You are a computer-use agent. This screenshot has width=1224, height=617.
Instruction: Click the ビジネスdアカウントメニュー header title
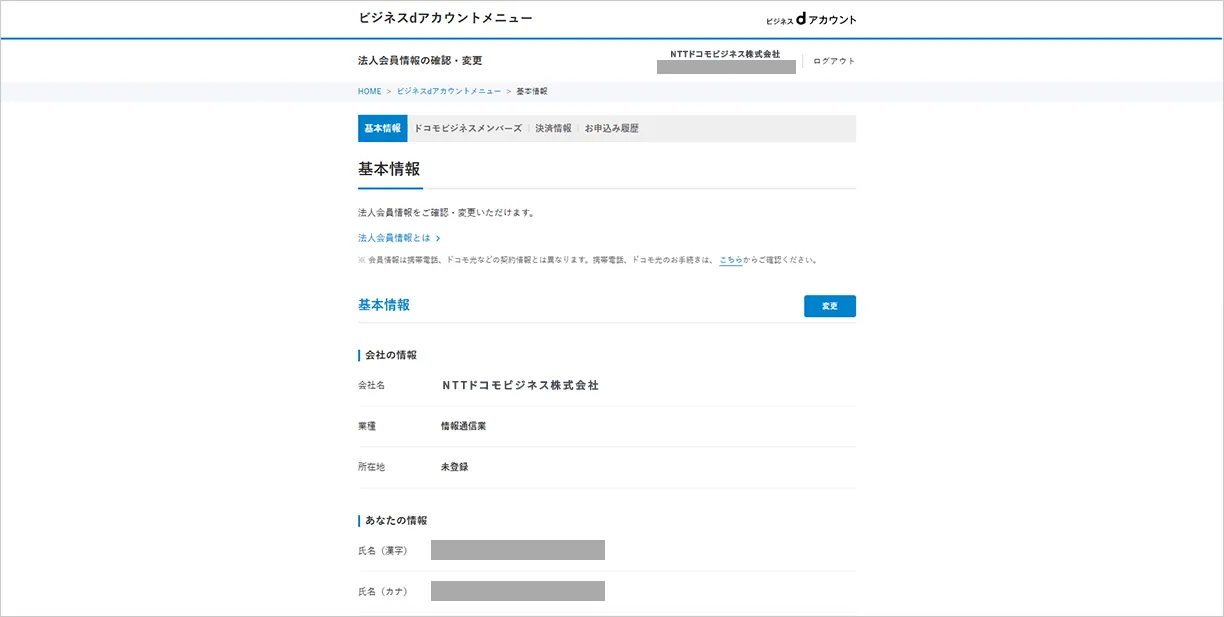(x=445, y=18)
